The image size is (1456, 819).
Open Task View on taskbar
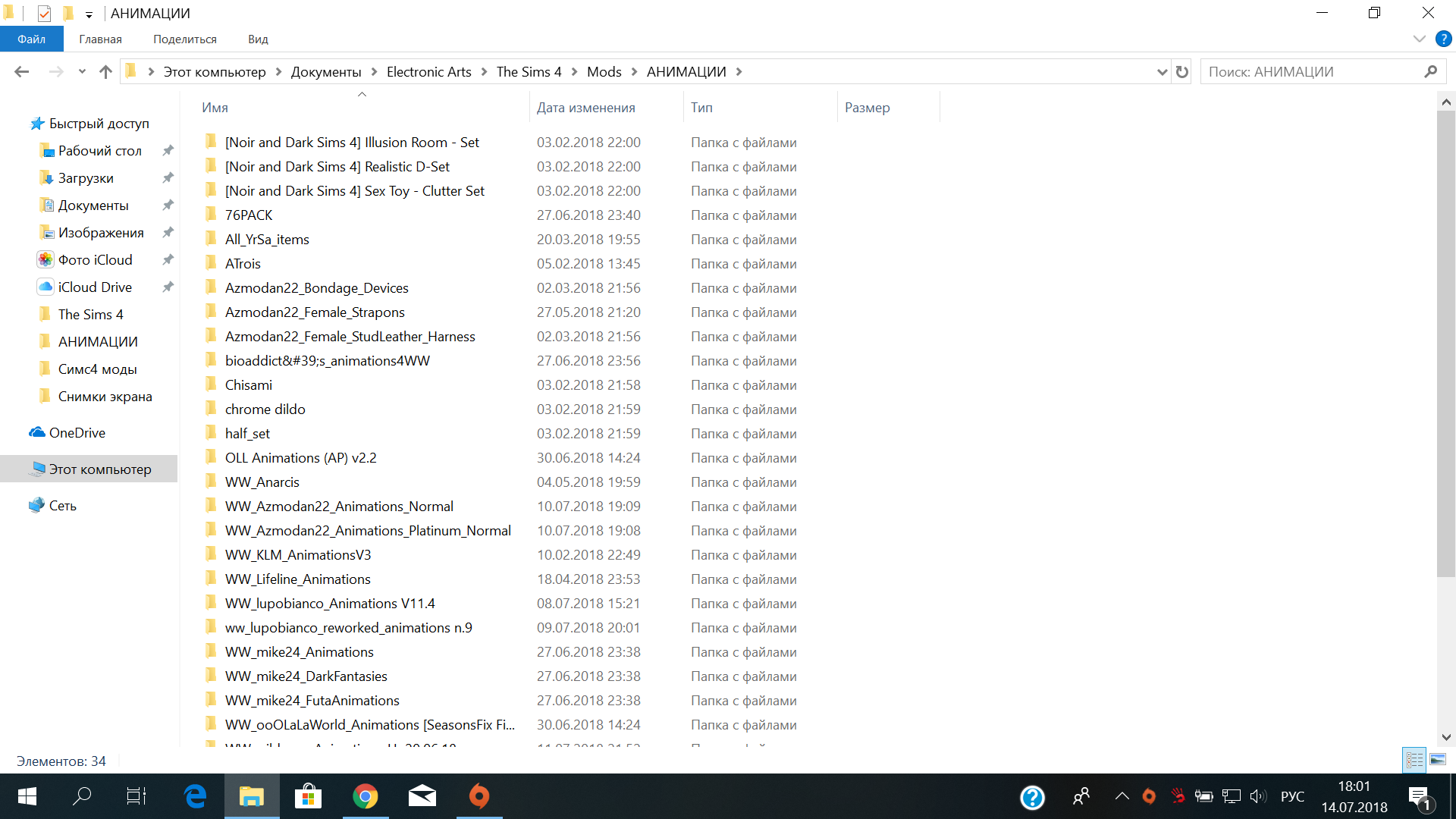(136, 796)
